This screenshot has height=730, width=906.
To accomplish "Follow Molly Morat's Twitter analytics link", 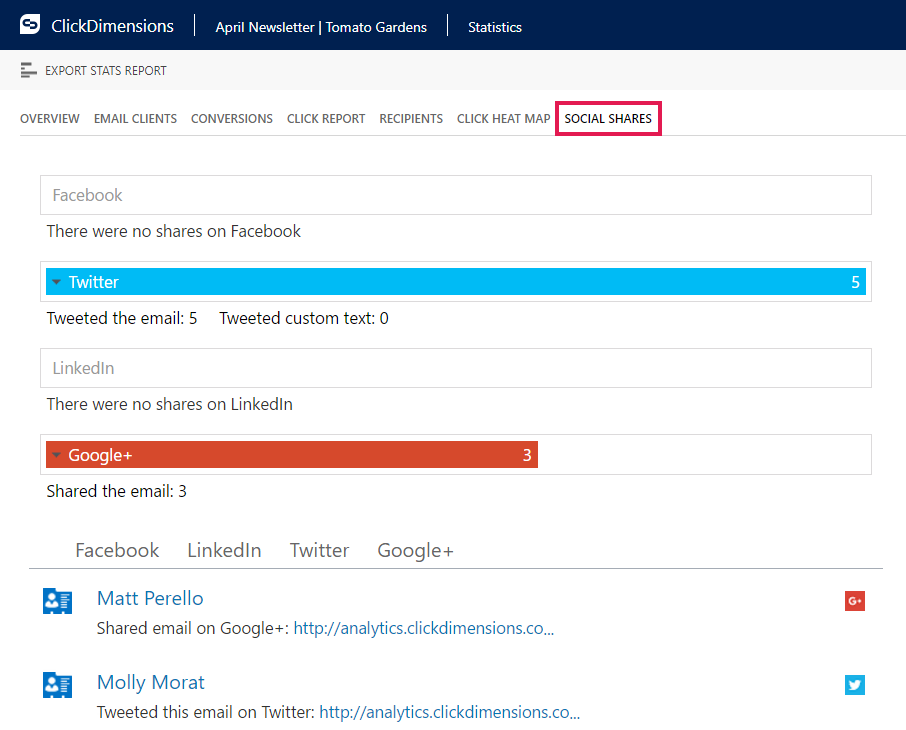I will (x=450, y=712).
